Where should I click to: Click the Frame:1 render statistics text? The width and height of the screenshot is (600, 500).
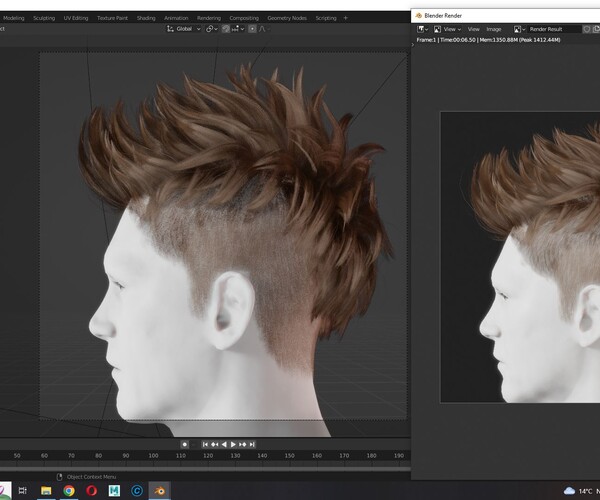pos(488,40)
